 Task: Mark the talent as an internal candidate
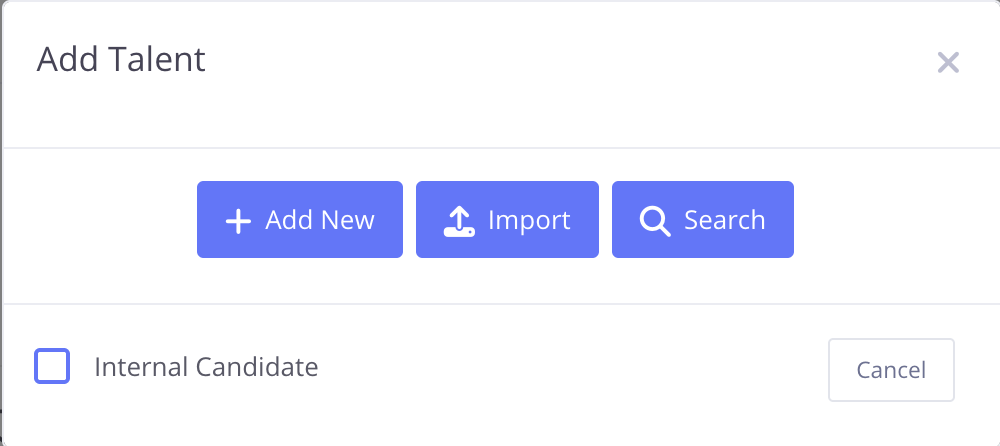[x=52, y=367]
